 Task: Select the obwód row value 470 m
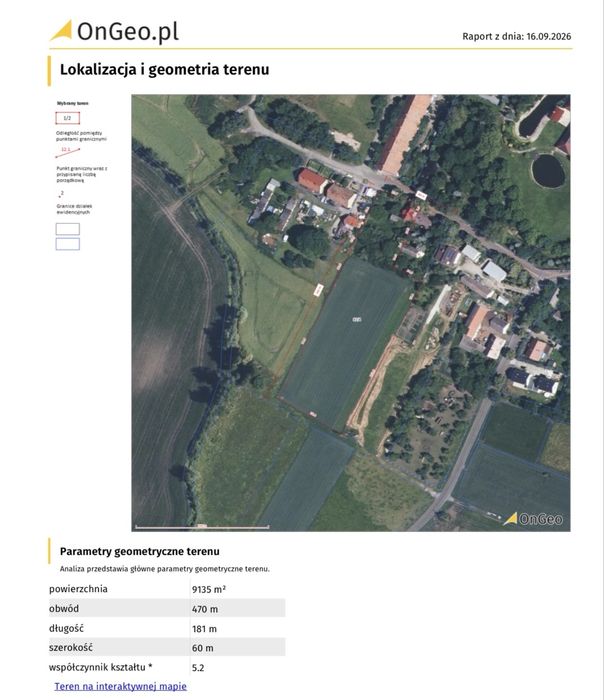point(205,609)
